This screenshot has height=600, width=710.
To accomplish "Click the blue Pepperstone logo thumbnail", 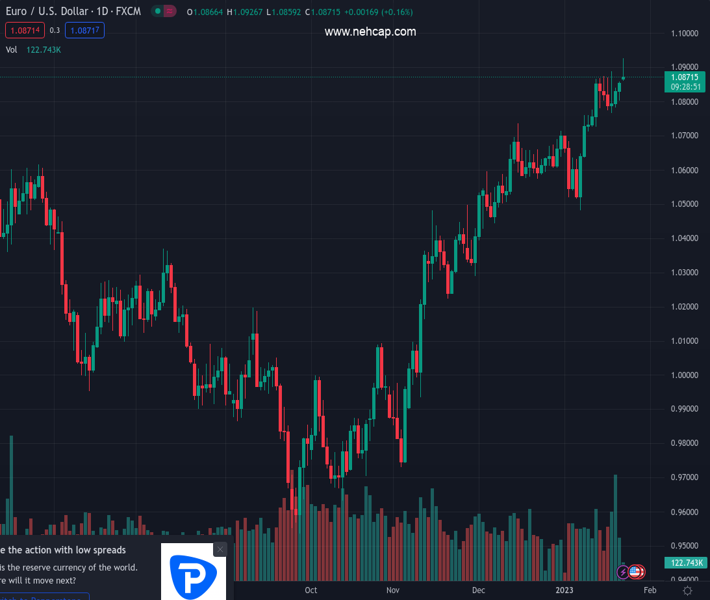I will coord(196,576).
